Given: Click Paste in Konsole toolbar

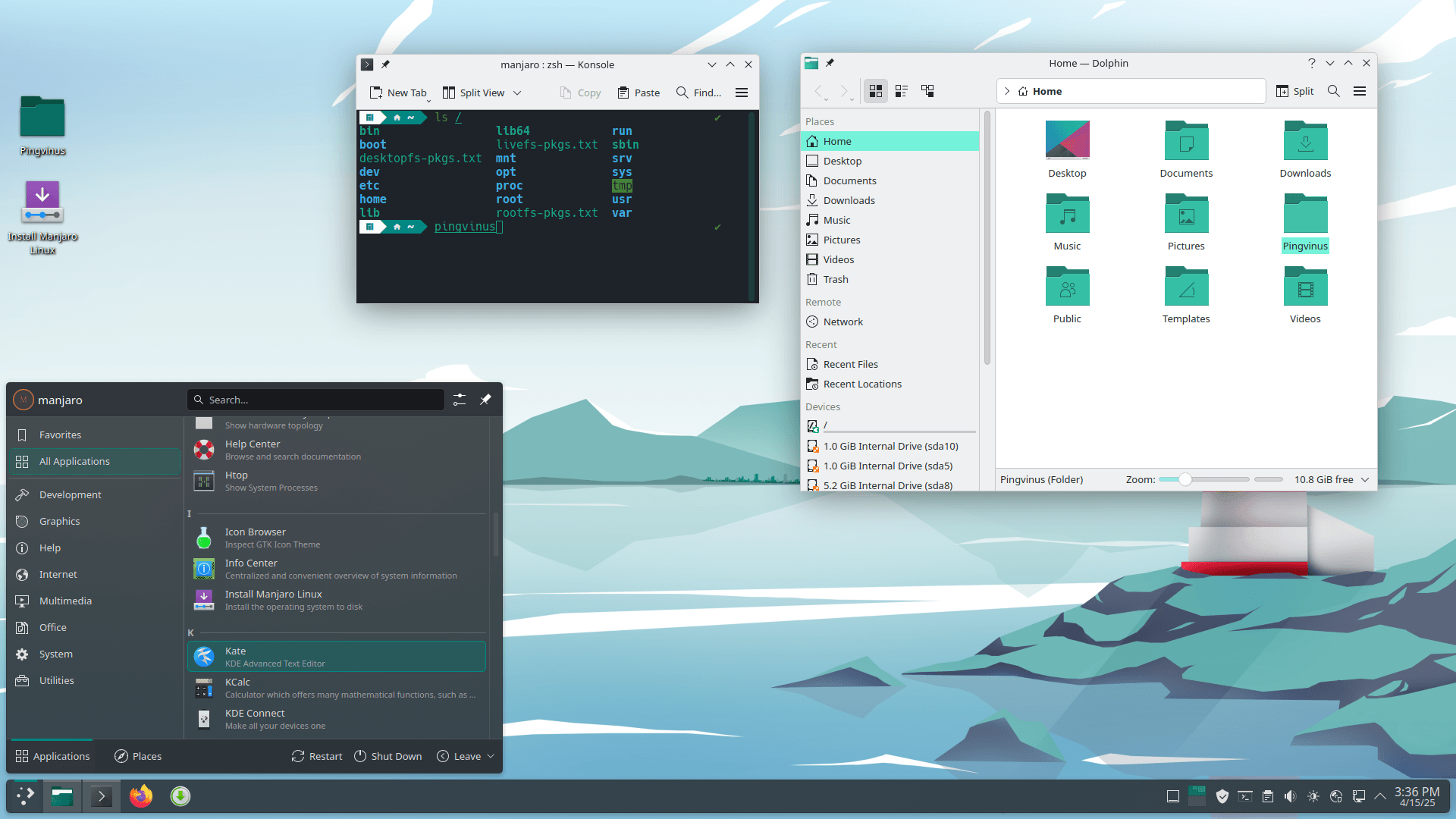Looking at the screenshot, I should coord(639,93).
